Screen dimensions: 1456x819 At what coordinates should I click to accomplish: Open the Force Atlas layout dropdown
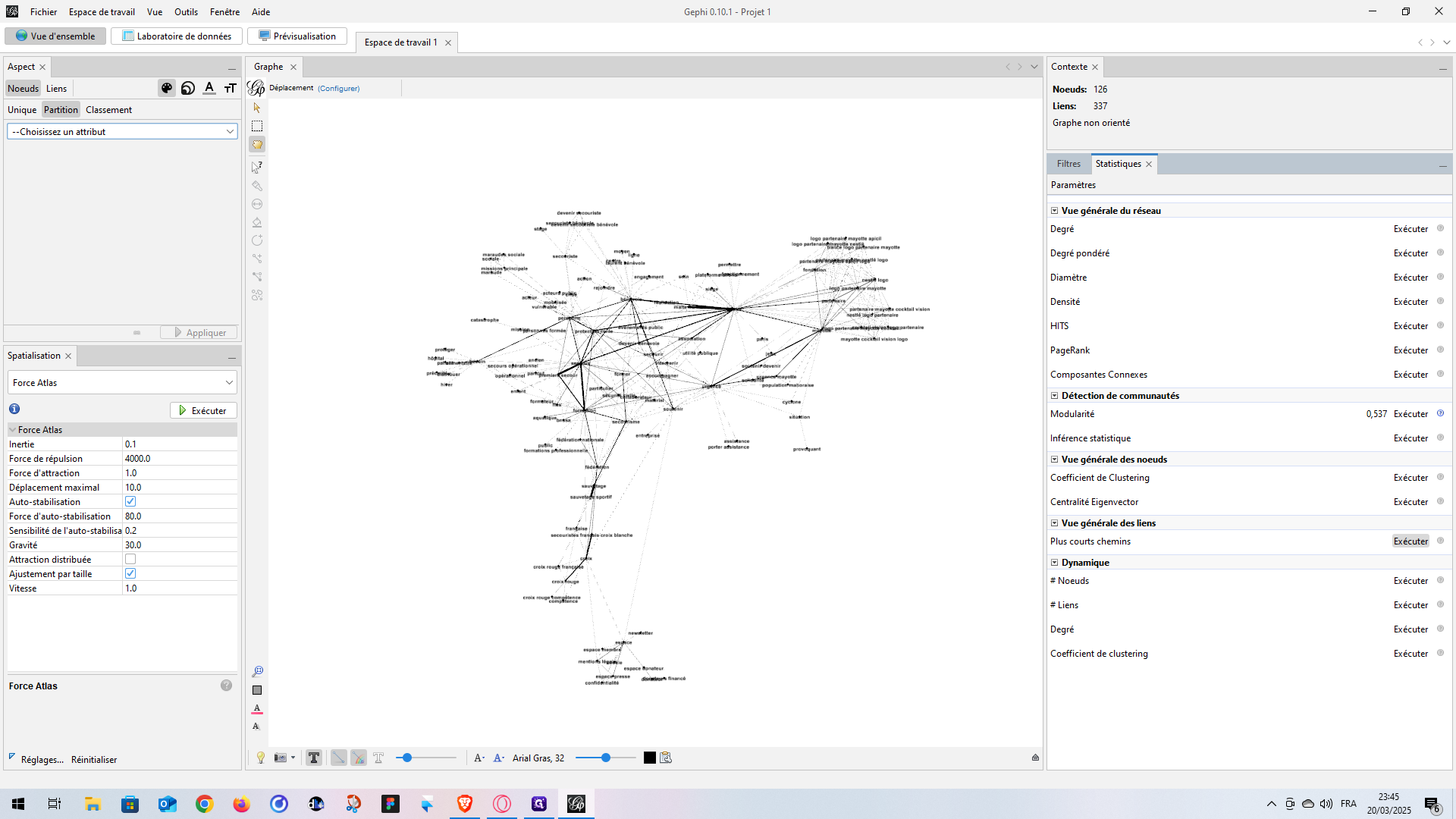(x=122, y=382)
